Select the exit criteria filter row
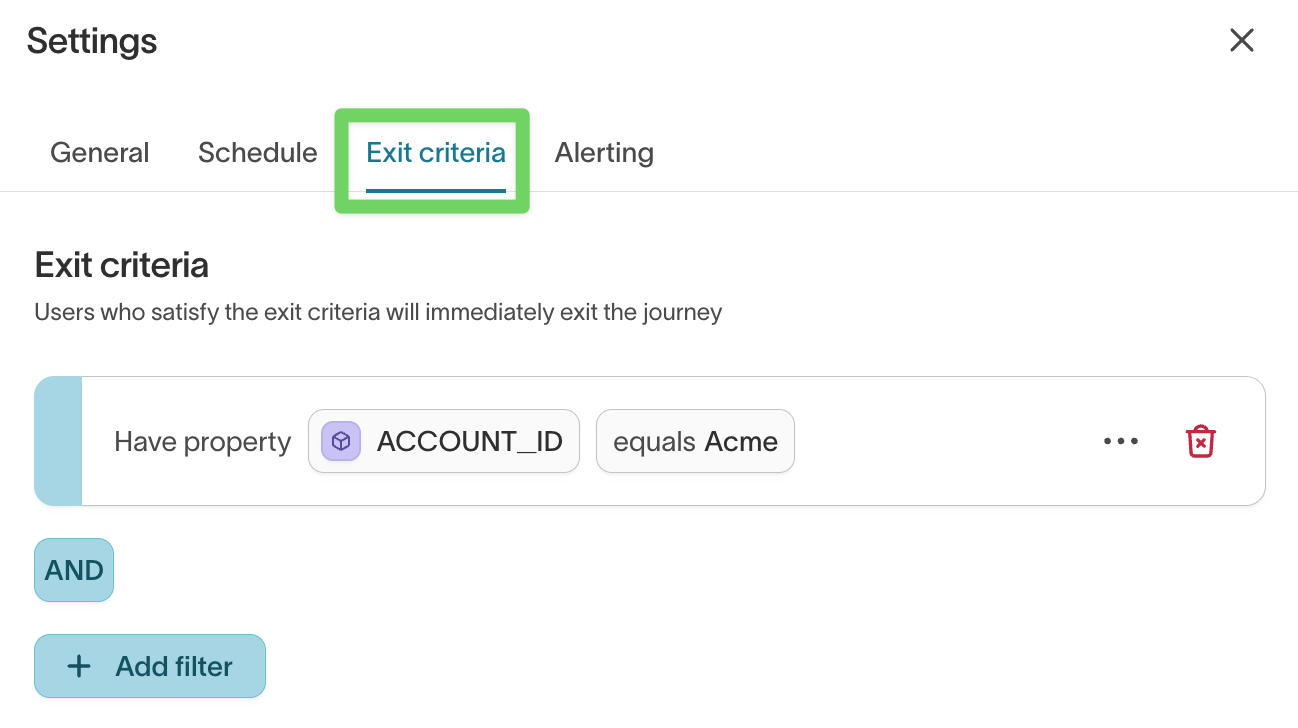 [650, 440]
